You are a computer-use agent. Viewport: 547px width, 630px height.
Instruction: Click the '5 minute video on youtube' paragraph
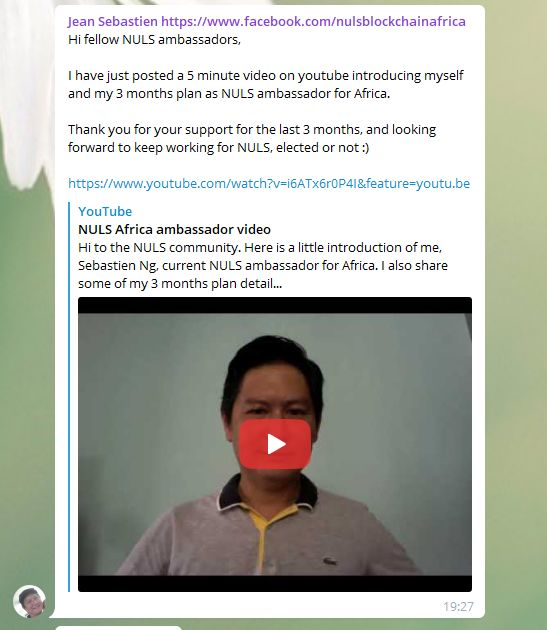click(x=266, y=84)
